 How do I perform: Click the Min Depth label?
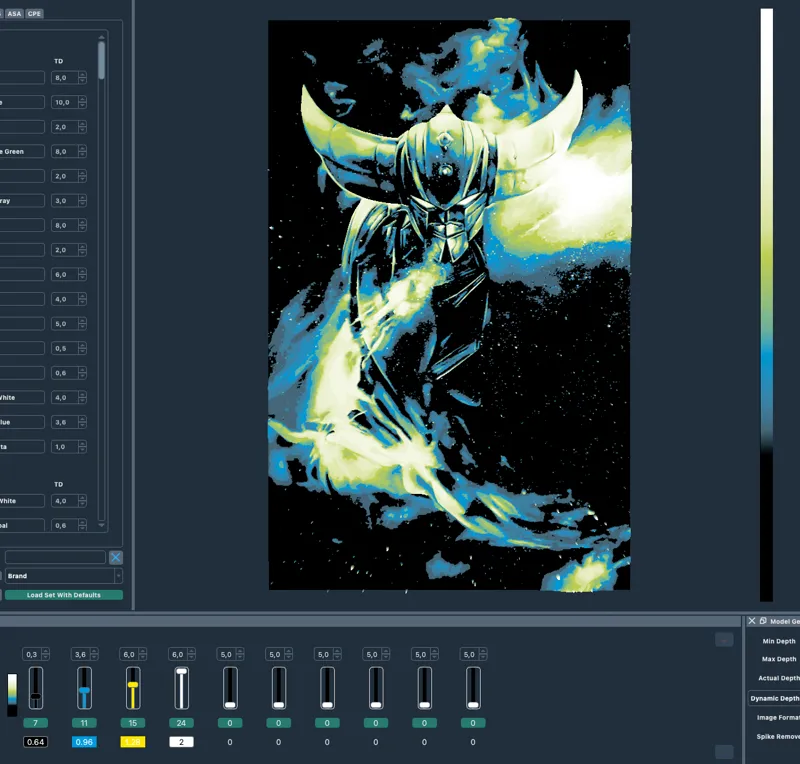(779, 641)
